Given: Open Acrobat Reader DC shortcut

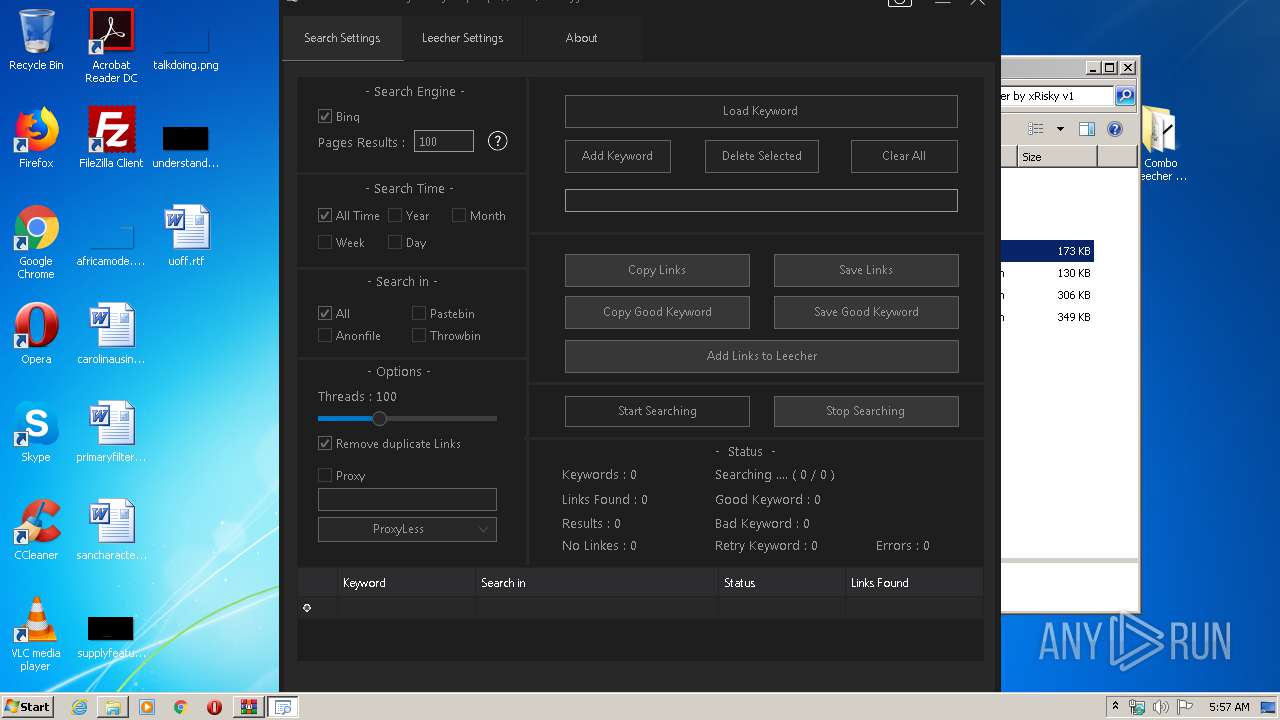Looking at the screenshot, I should 111,46.
